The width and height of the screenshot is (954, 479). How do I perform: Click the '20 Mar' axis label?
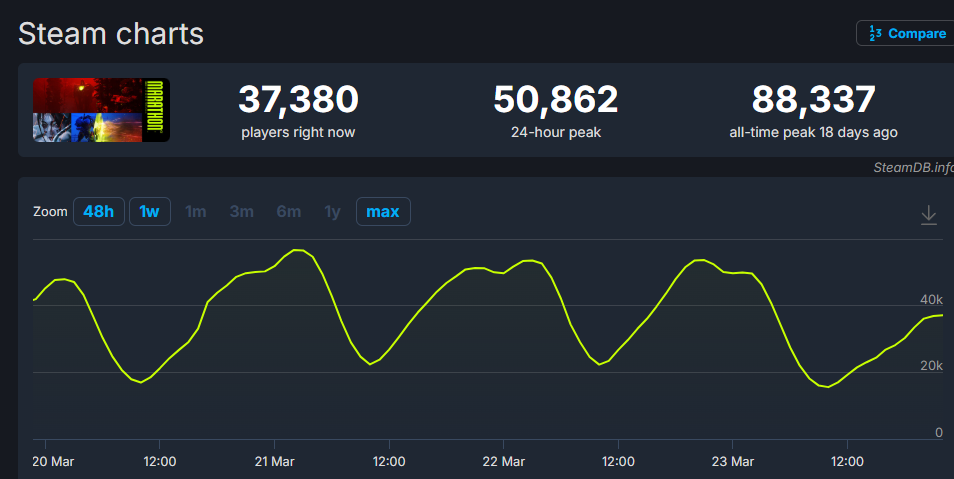(53, 461)
